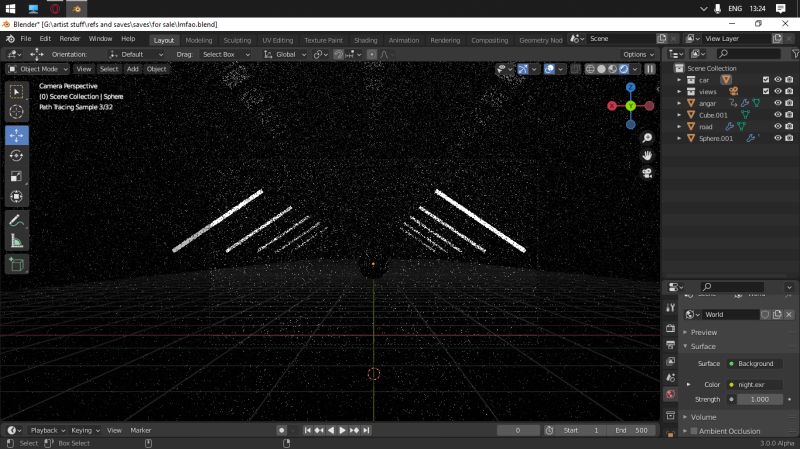This screenshot has width=800, height=449.
Task: Open the Collection properties tab
Action: 670,415
